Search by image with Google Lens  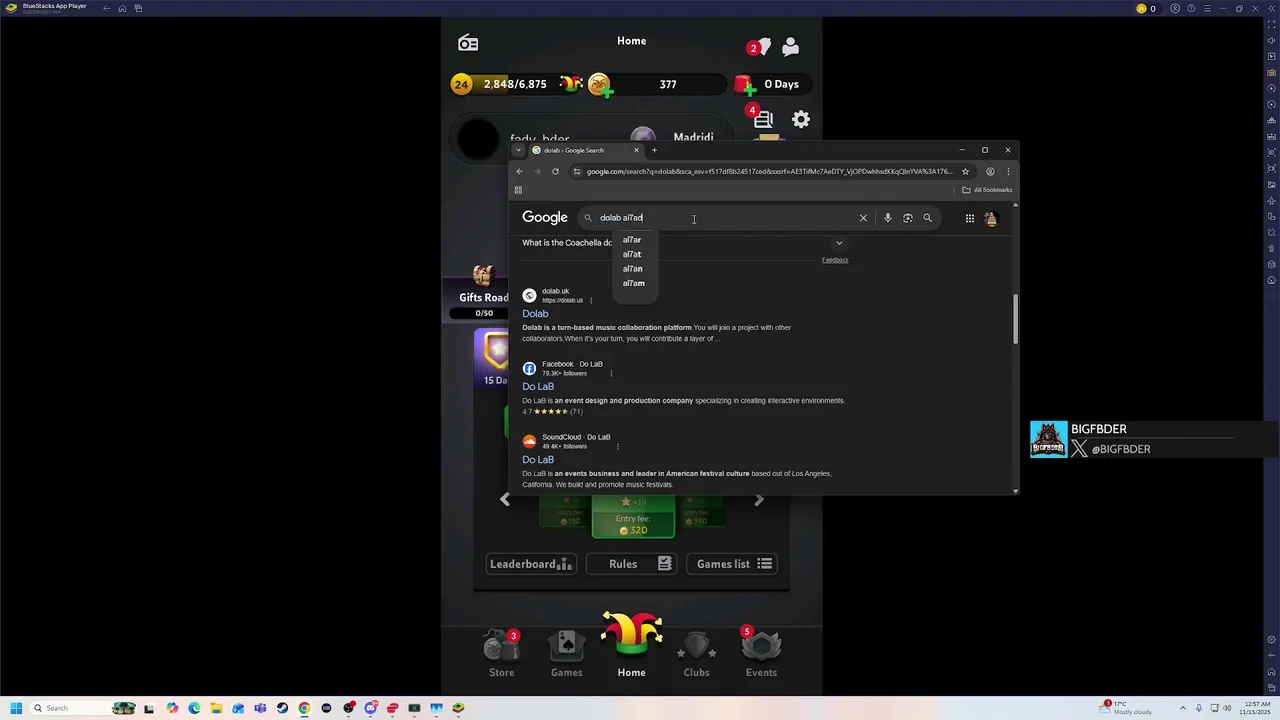click(x=907, y=218)
